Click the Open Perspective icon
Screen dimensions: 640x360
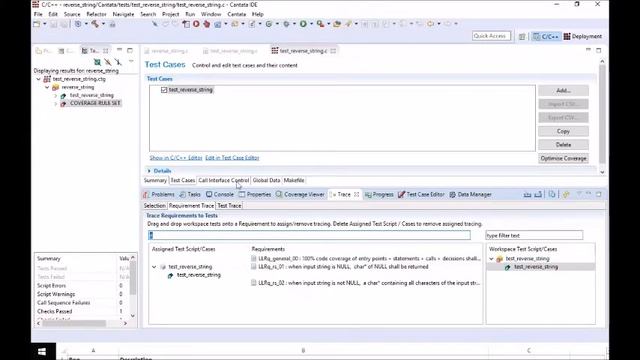tap(522, 37)
